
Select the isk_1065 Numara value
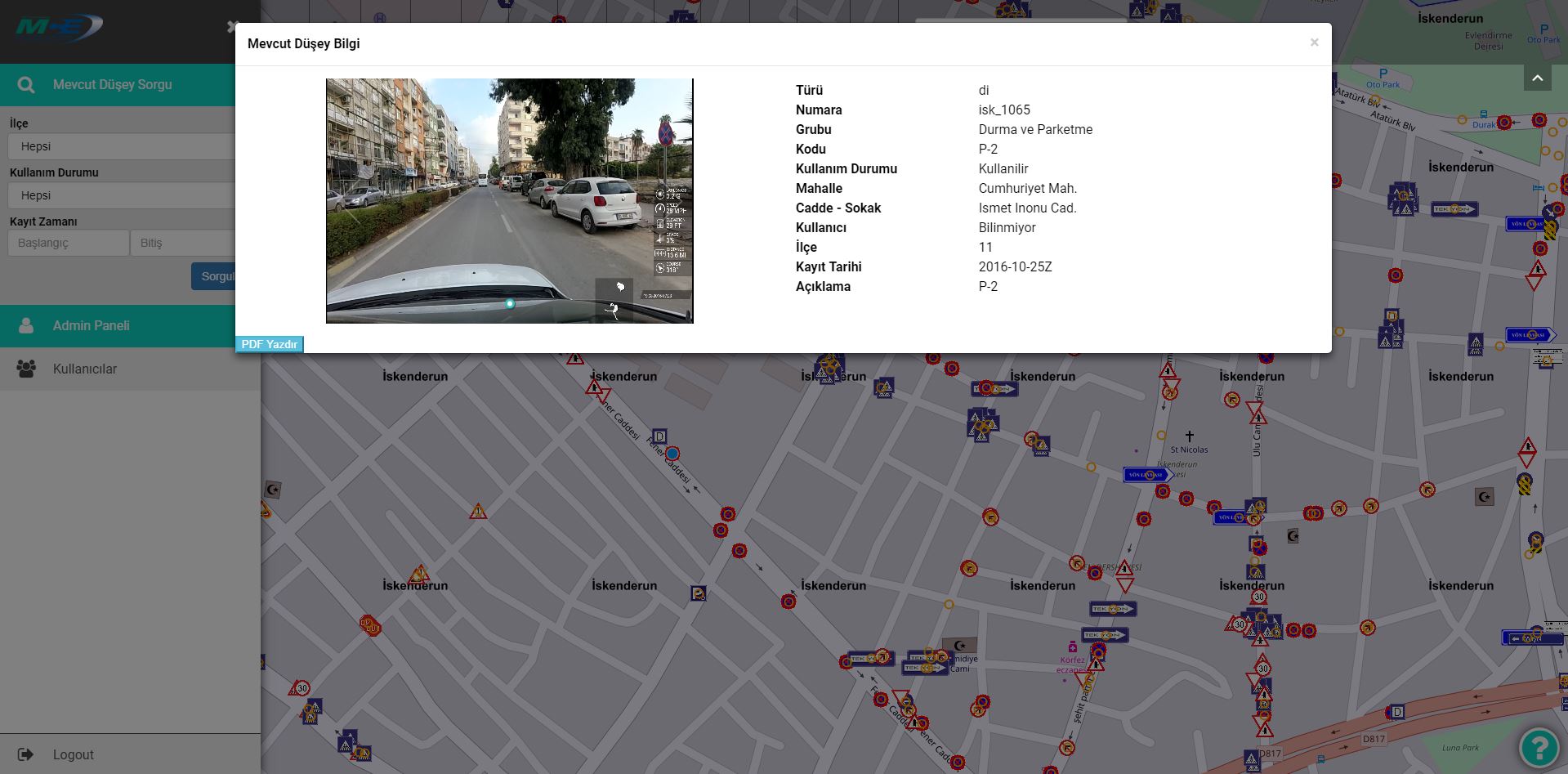pos(1004,110)
